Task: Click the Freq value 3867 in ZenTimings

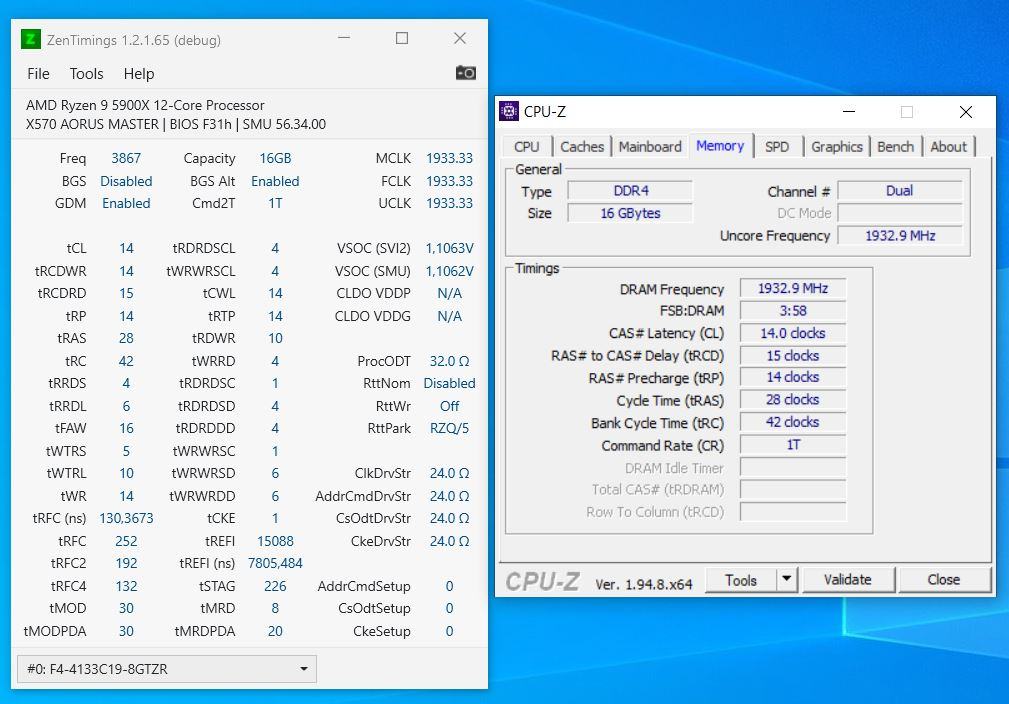Action: coord(126,158)
